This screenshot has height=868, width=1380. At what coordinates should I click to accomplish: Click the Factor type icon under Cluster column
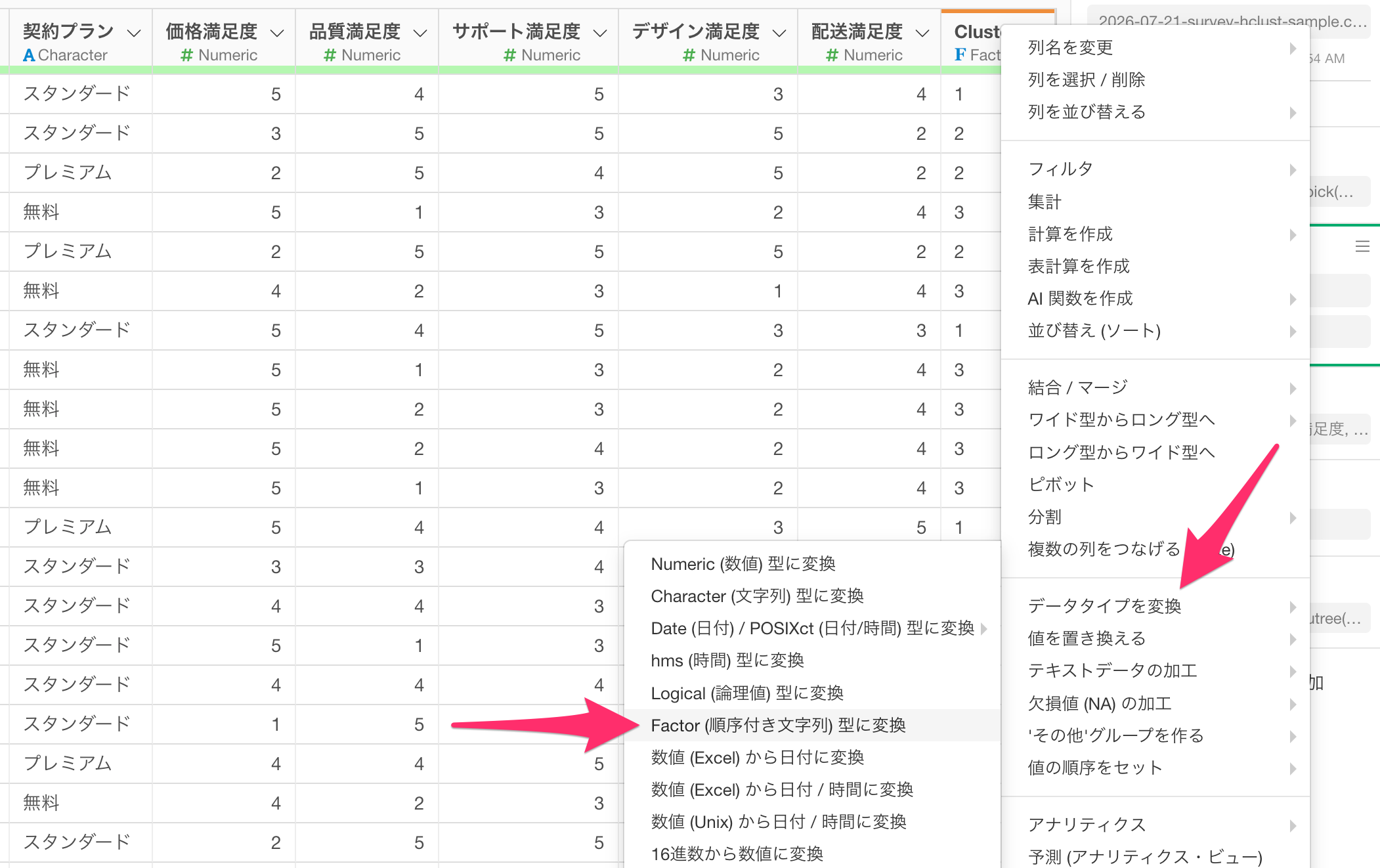(960, 55)
